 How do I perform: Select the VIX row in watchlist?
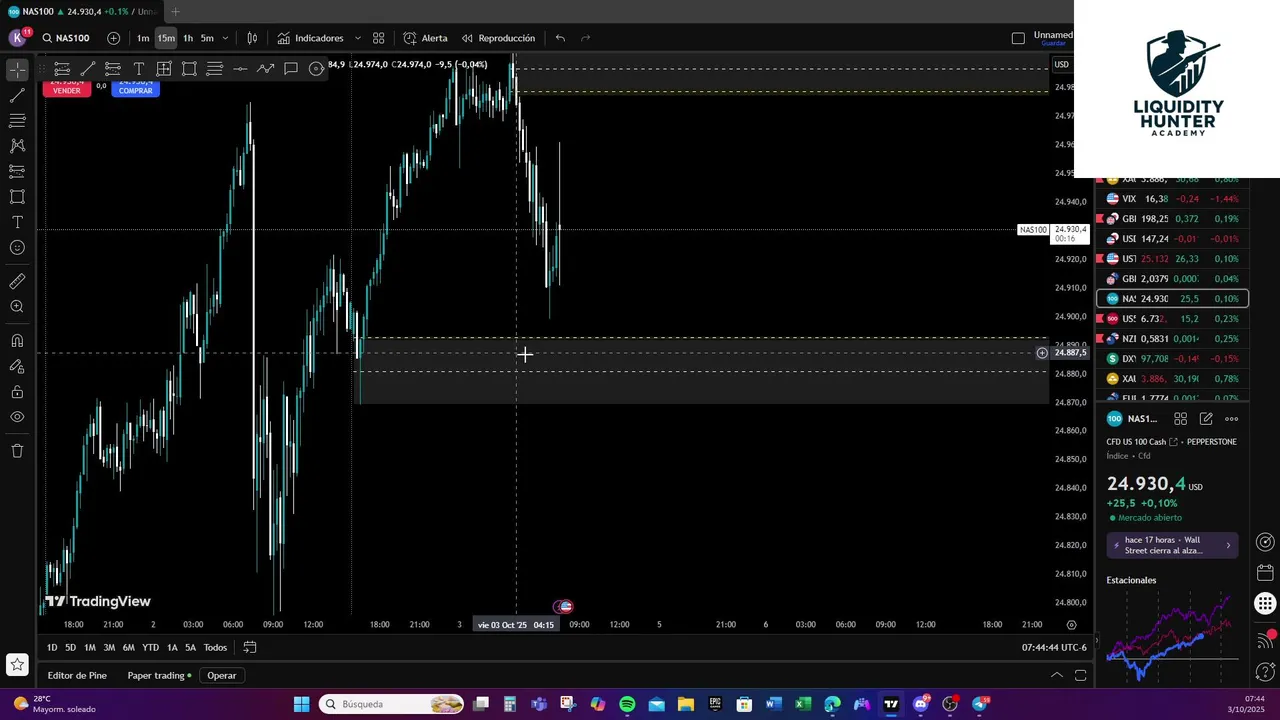[x=1172, y=199]
